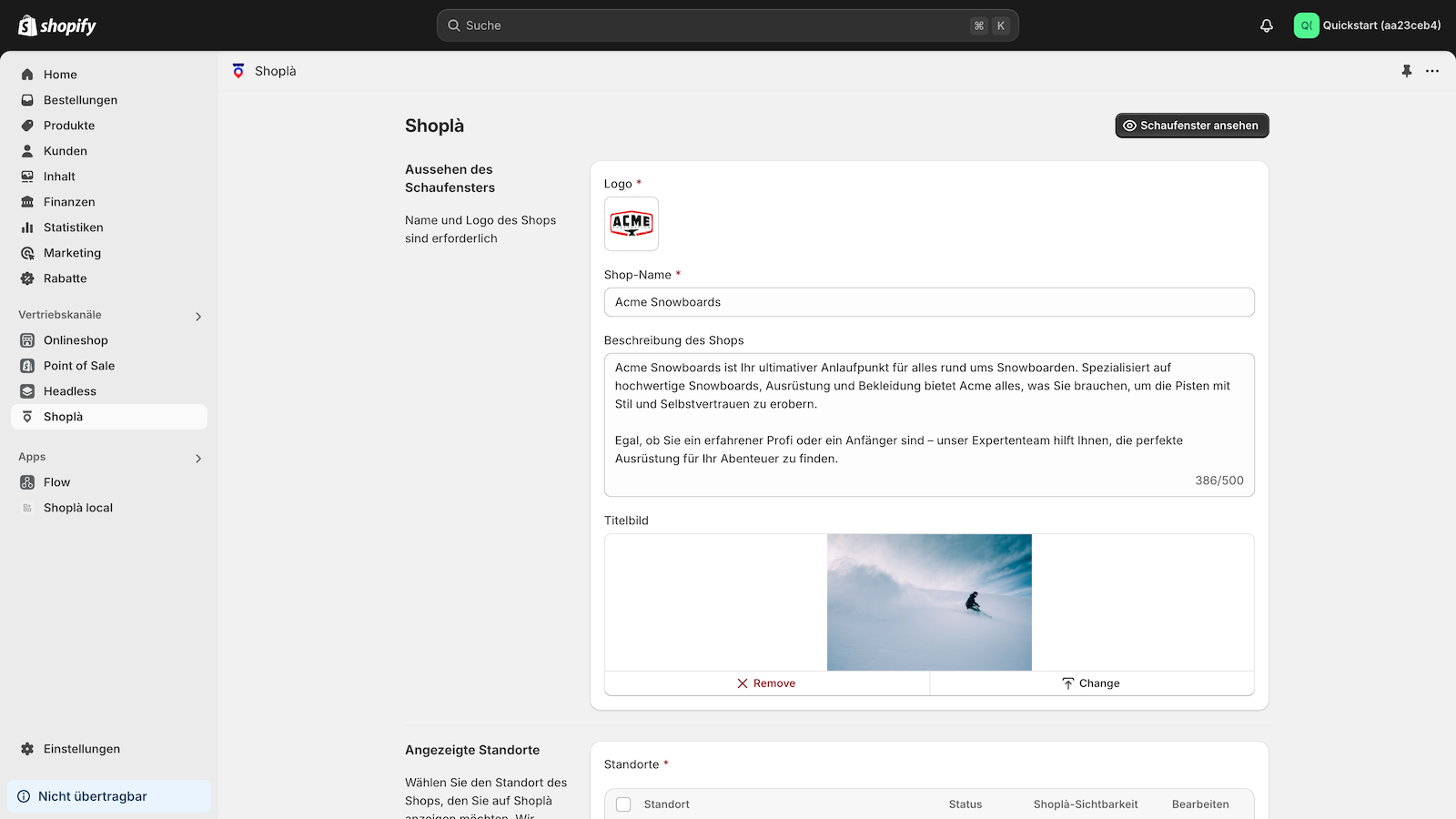The height and width of the screenshot is (819, 1456).
Task: Open the three-dot more actions menu
Action: pyautogui.click(x=1432, y=71)
